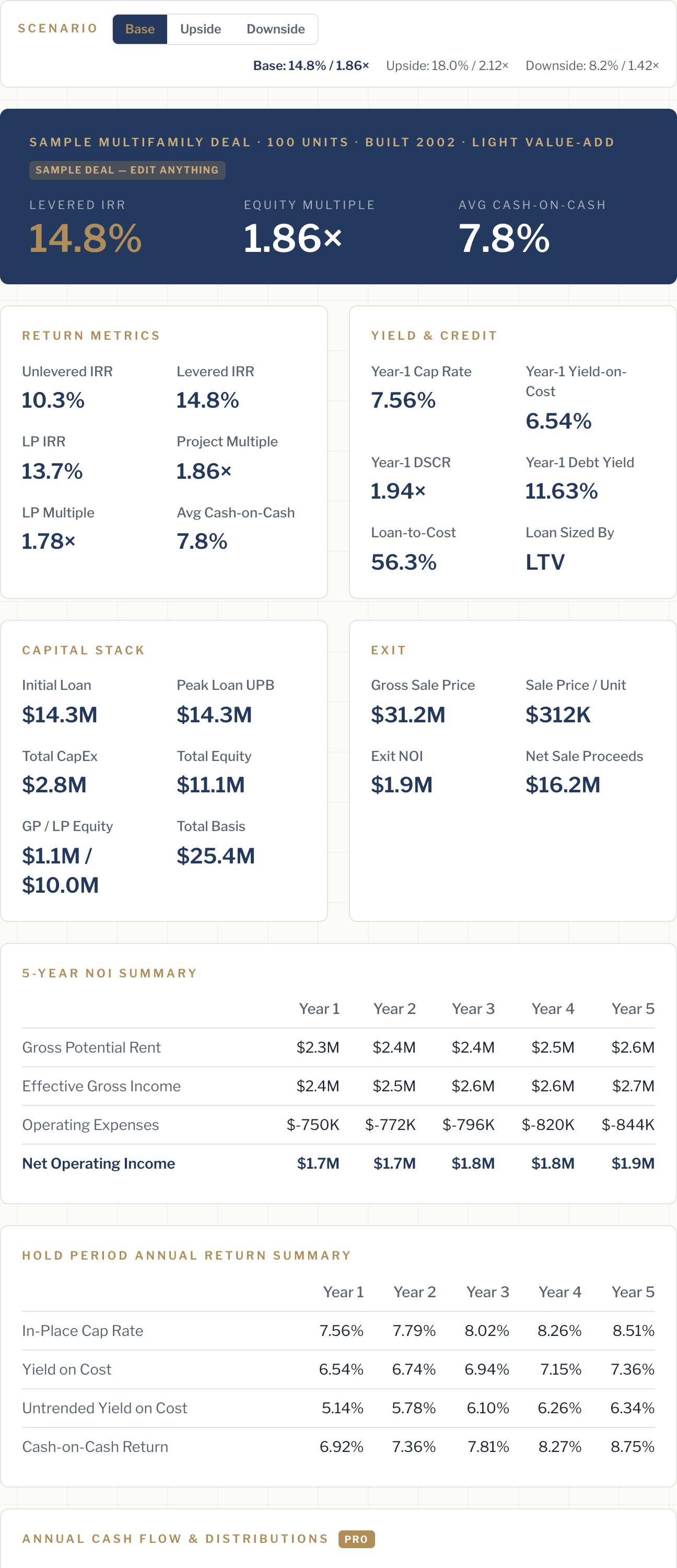677x1568 pixels.
Task: Select the Net Operating Income table row
Action: tap(338, 1163)
